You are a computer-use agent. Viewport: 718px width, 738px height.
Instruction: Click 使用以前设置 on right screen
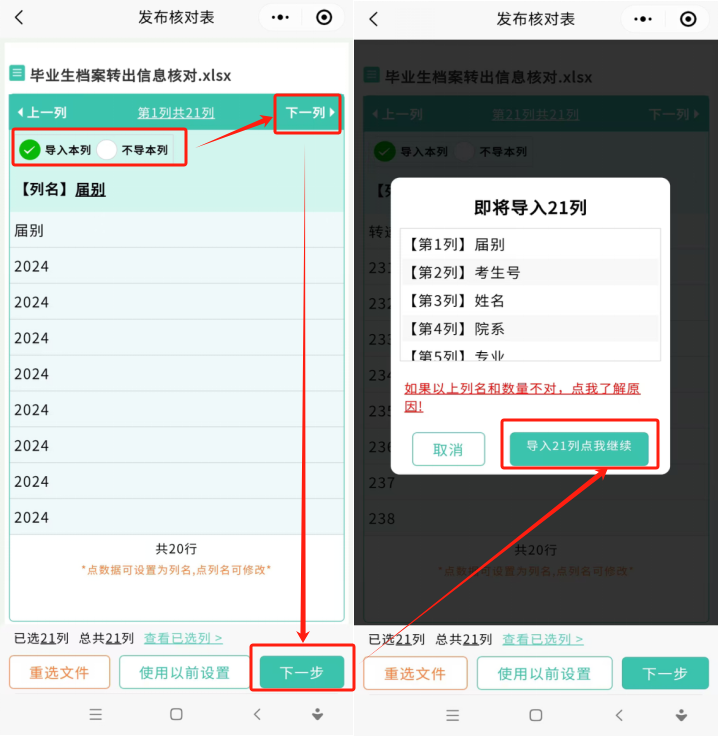click(544, 674)
